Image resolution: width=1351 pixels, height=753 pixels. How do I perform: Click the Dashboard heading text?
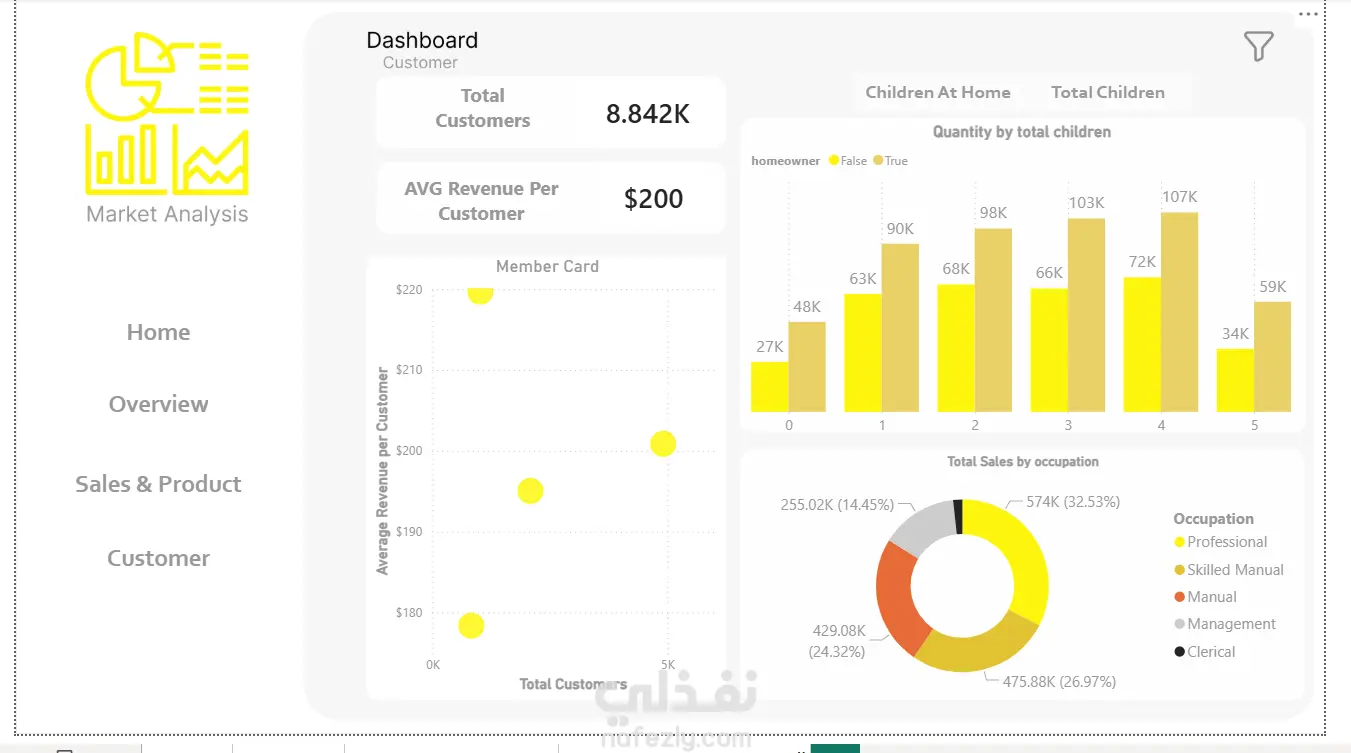pos(422,41)
